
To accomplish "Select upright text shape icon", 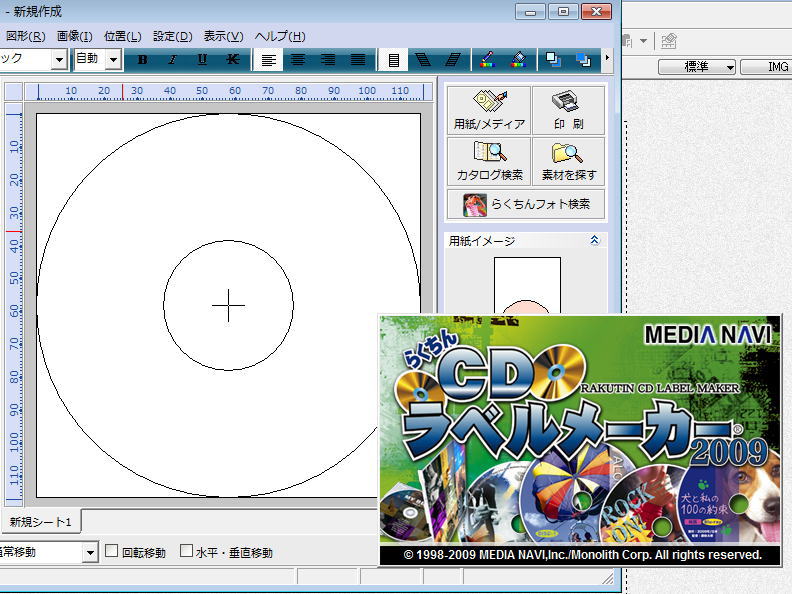I will (x=393, y=60).
